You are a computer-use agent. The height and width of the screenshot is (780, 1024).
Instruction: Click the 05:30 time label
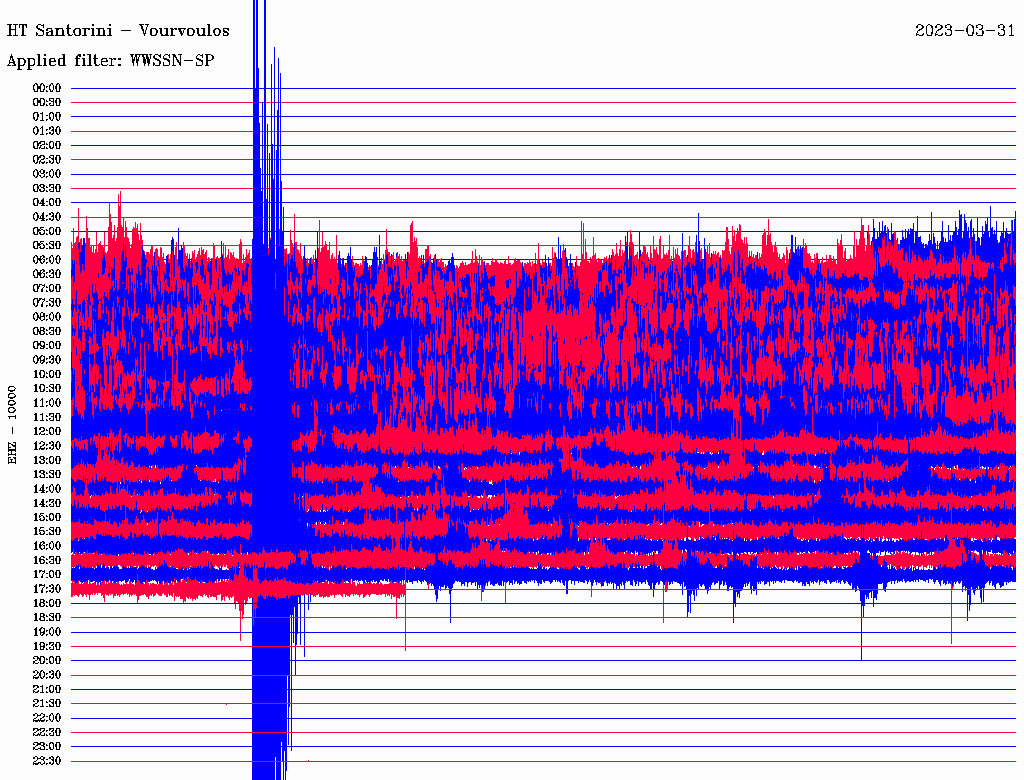(47, 245)
